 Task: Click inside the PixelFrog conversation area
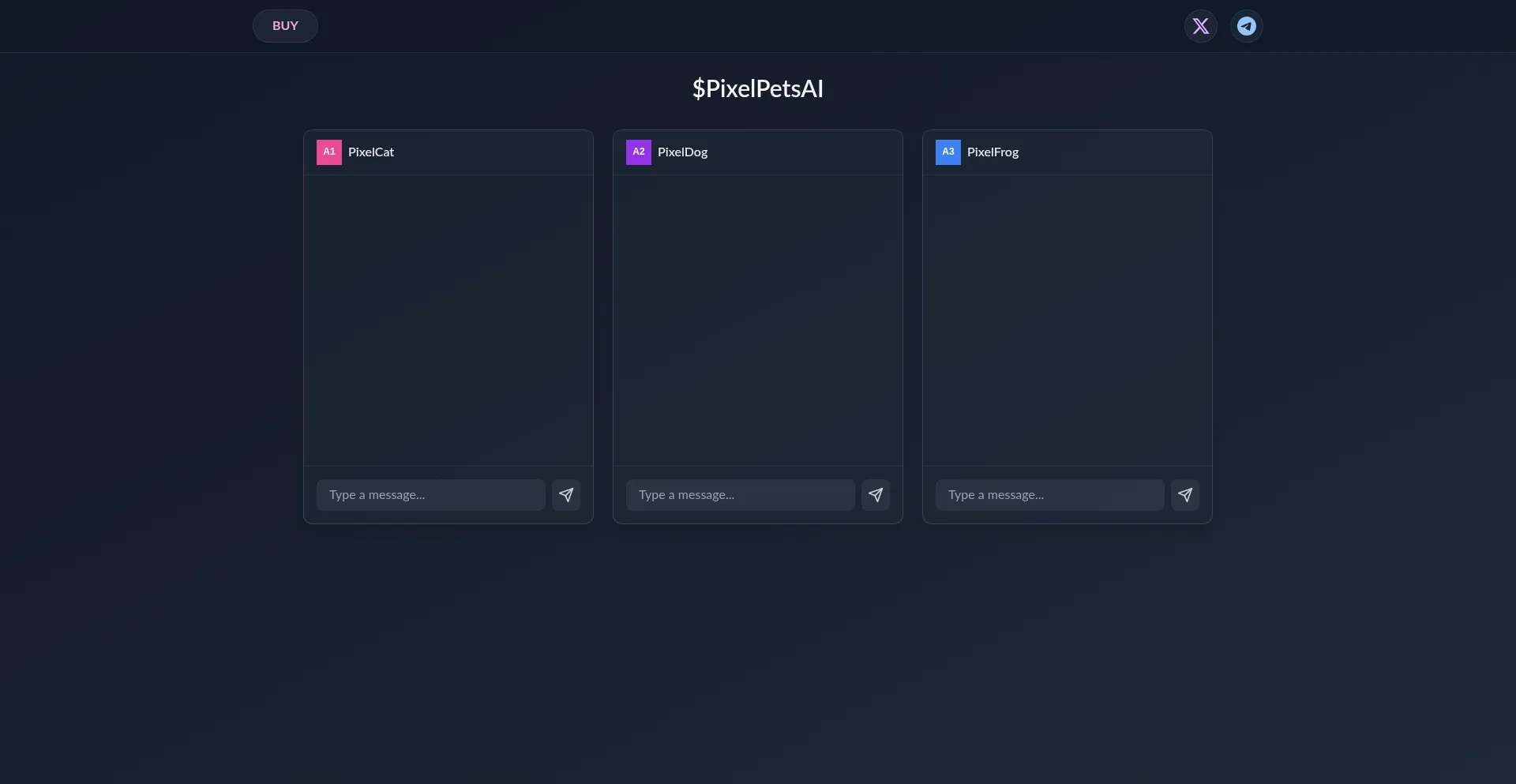click(1068, 320)
